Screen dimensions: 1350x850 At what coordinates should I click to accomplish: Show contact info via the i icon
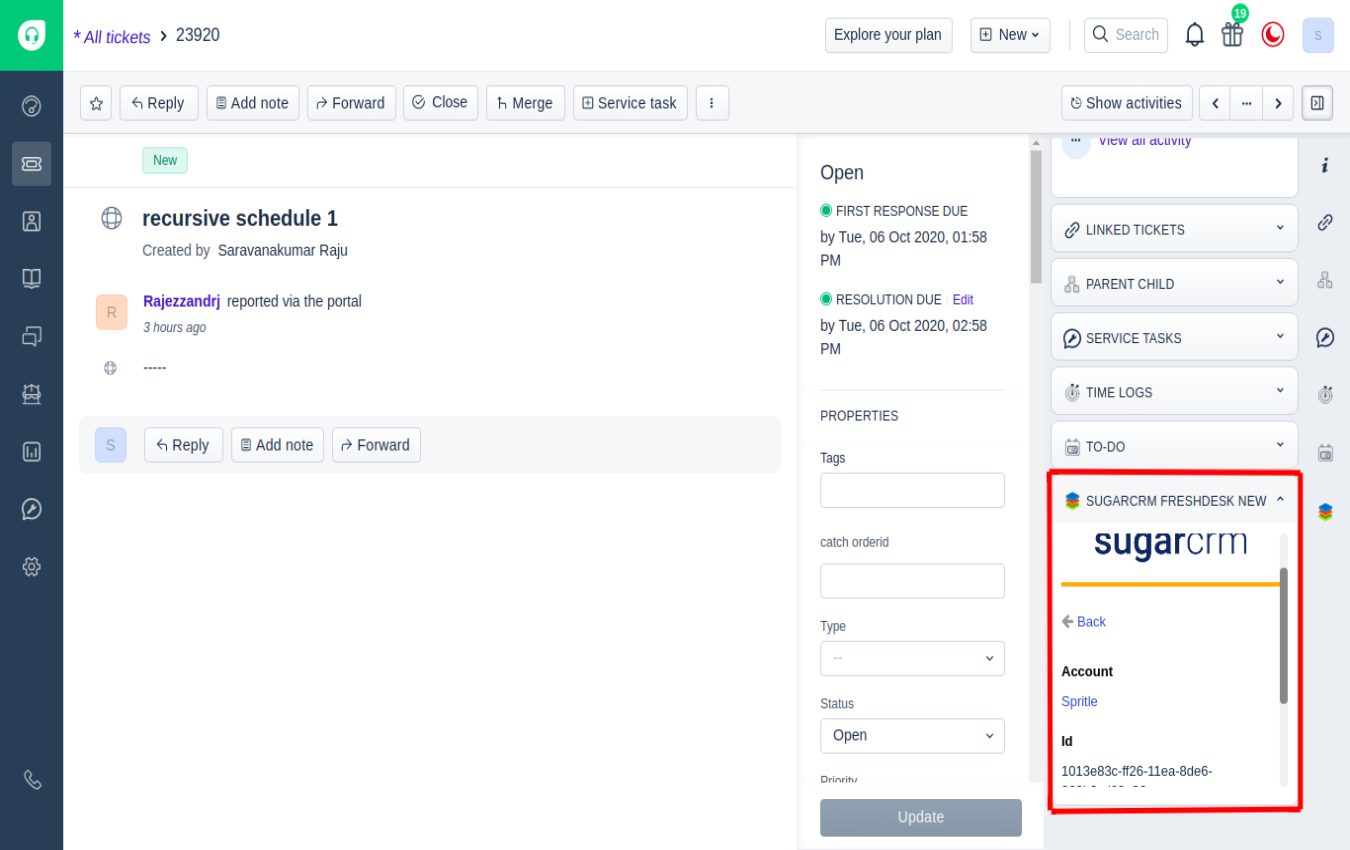[x=1325, y=165]
